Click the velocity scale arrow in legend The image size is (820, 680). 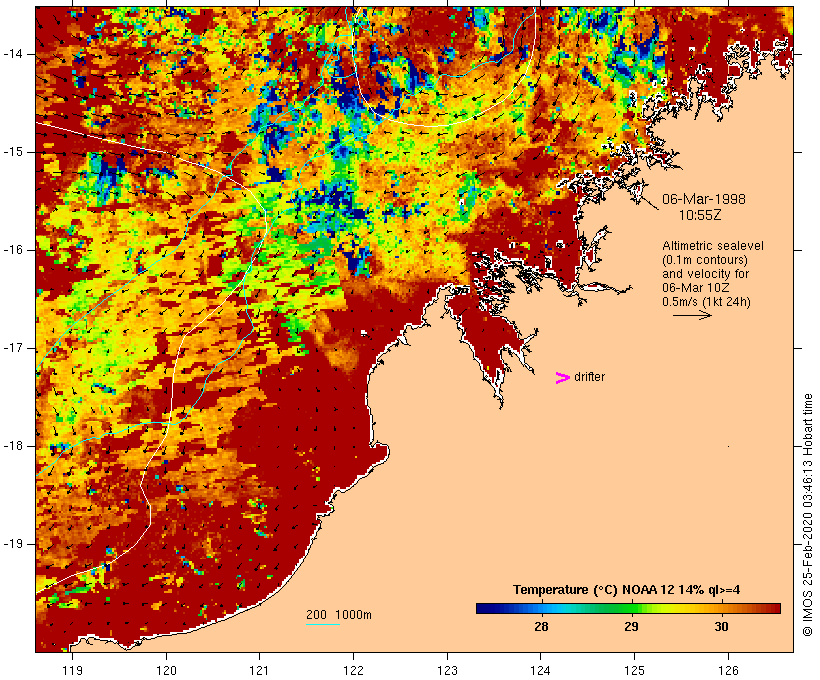pyautogui.click(x=692, y=315)
